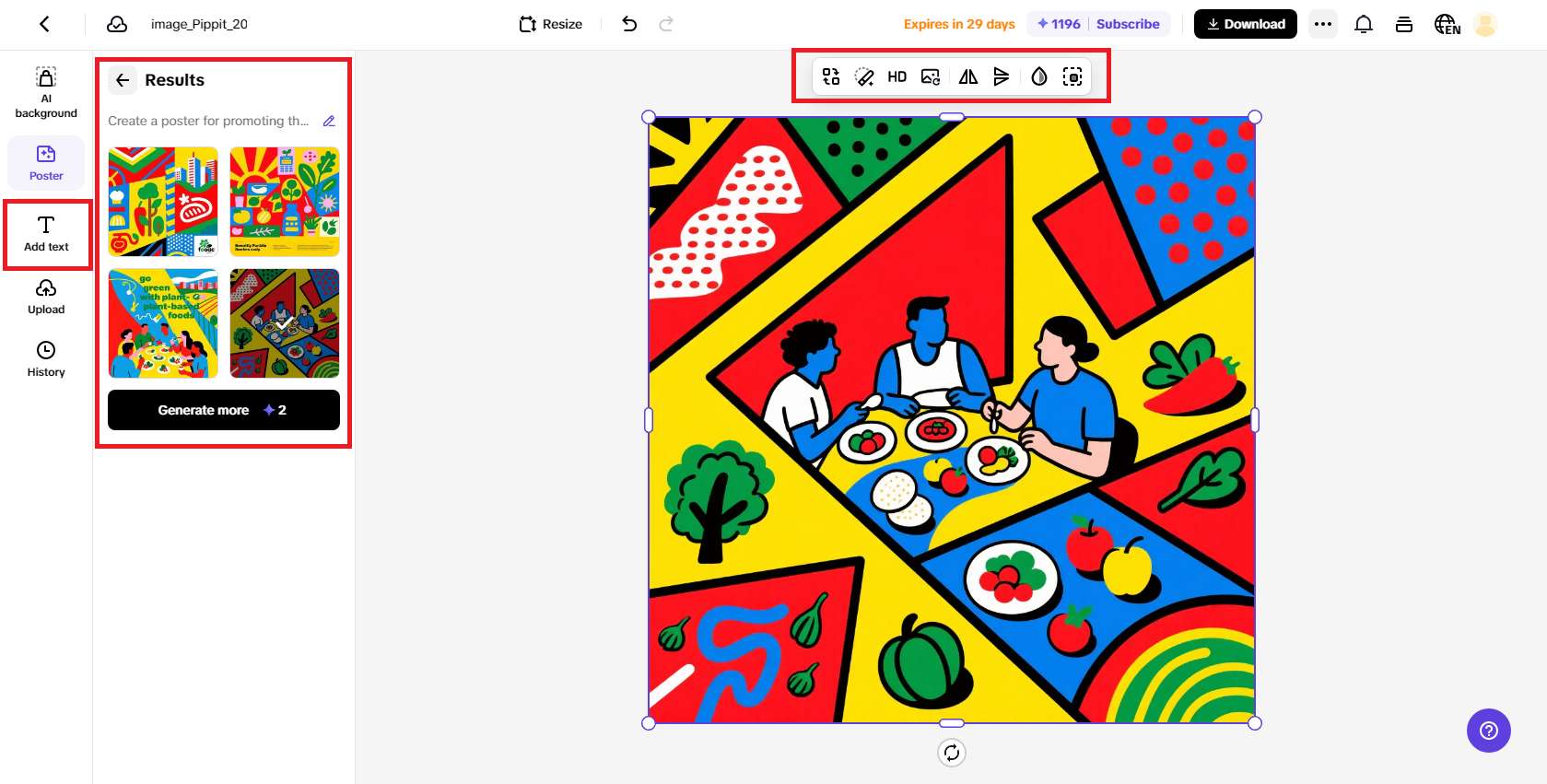Click the replace image icon
1547x784 pixels.
931,77
